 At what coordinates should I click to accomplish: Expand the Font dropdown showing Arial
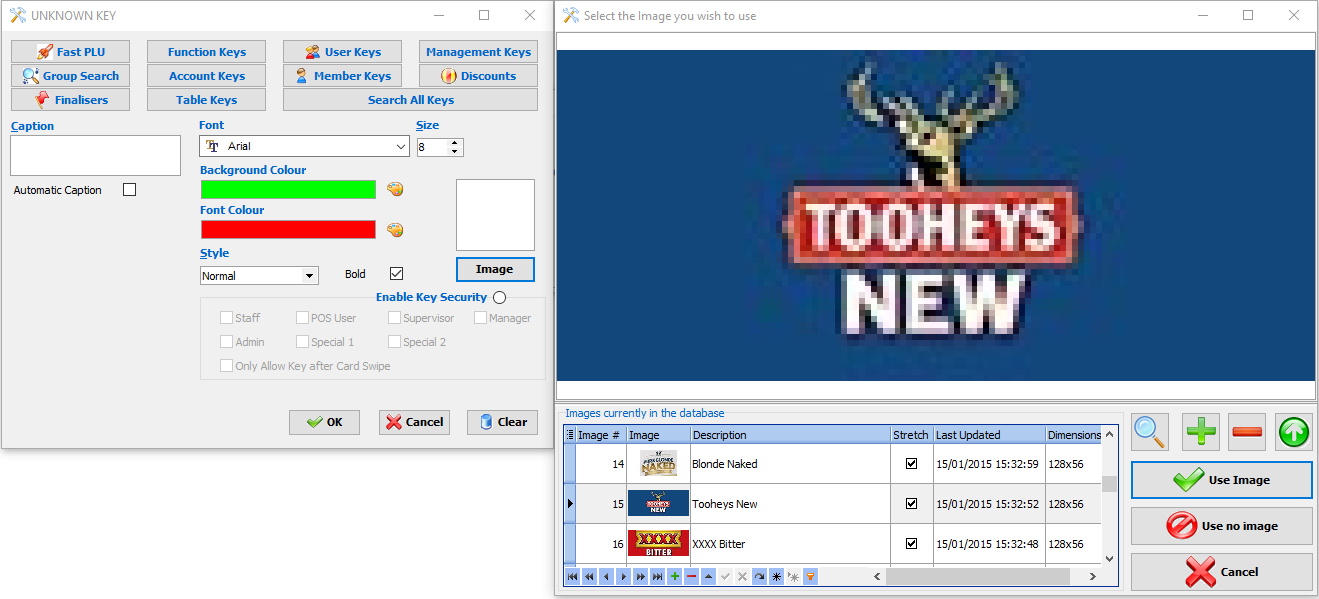[401, 147]
